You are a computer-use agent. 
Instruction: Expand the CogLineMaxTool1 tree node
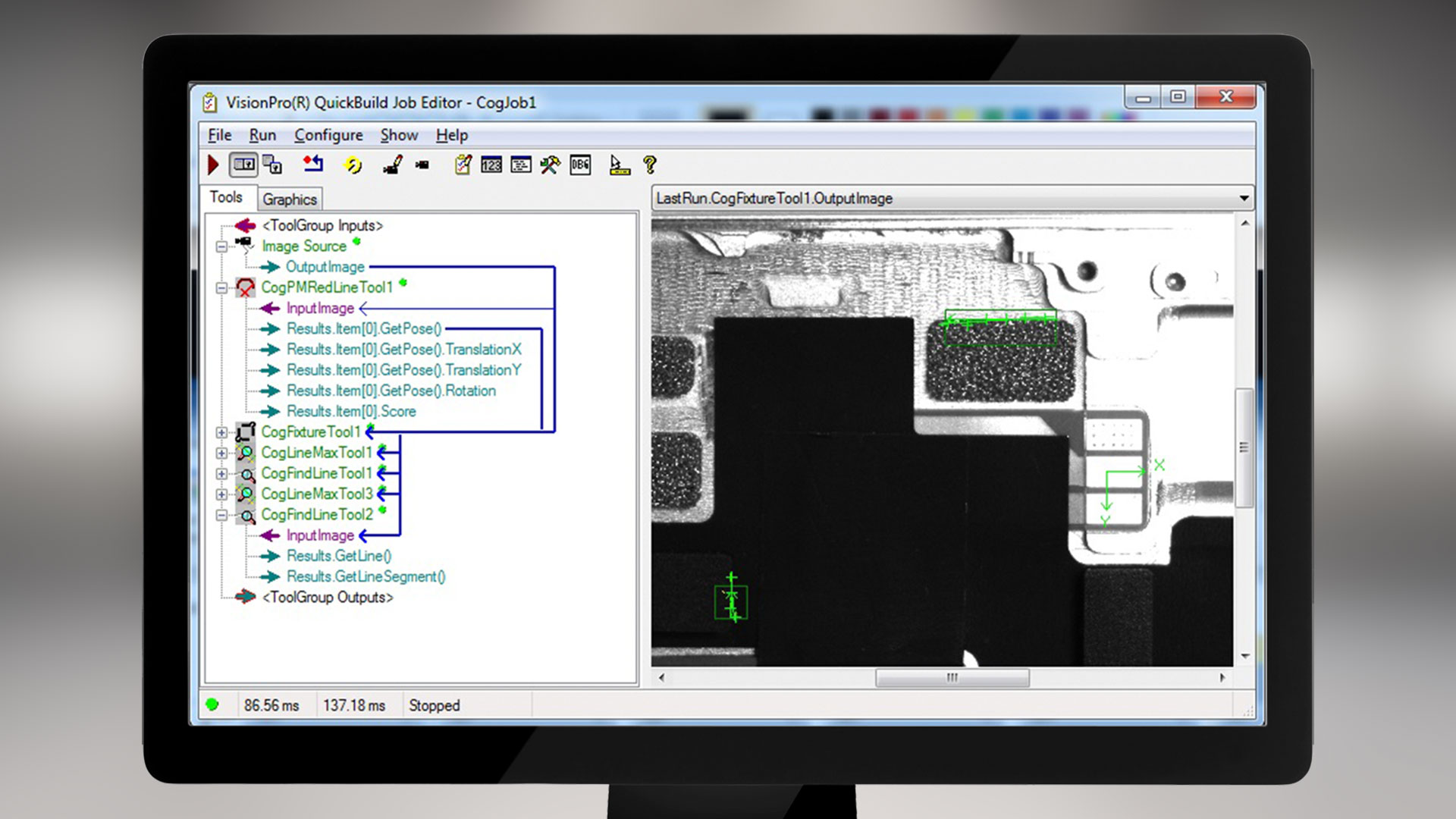click(221, 453)
